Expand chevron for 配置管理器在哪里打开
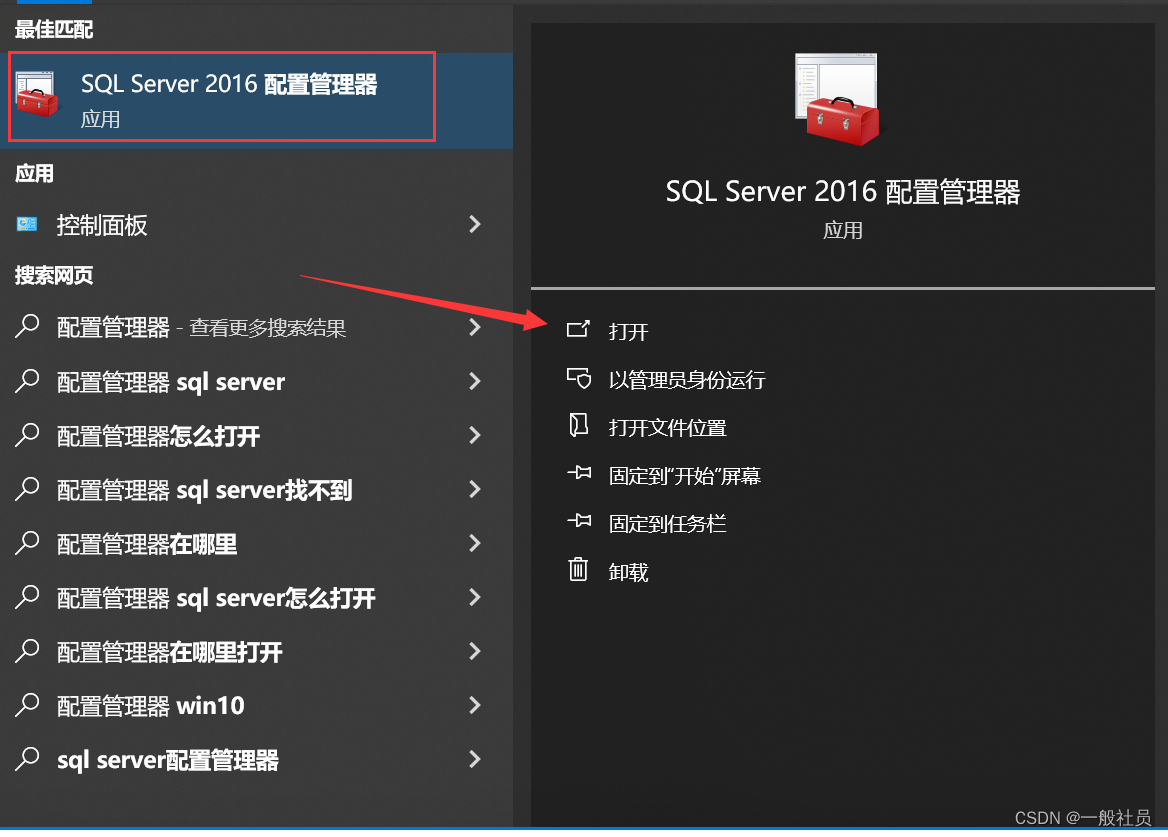The height and width of the screenshot is (837, 1168). point(474,652)
